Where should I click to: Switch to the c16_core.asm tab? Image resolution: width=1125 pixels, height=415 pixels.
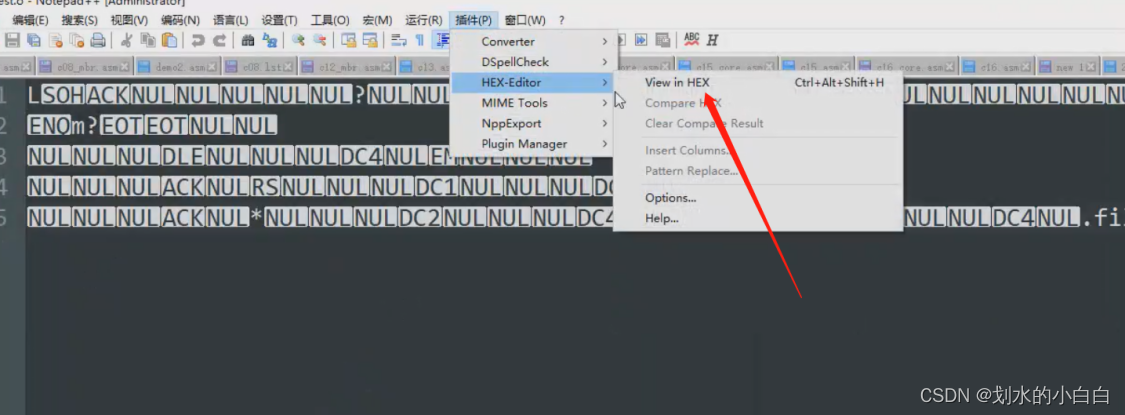[x=908, y=67]
